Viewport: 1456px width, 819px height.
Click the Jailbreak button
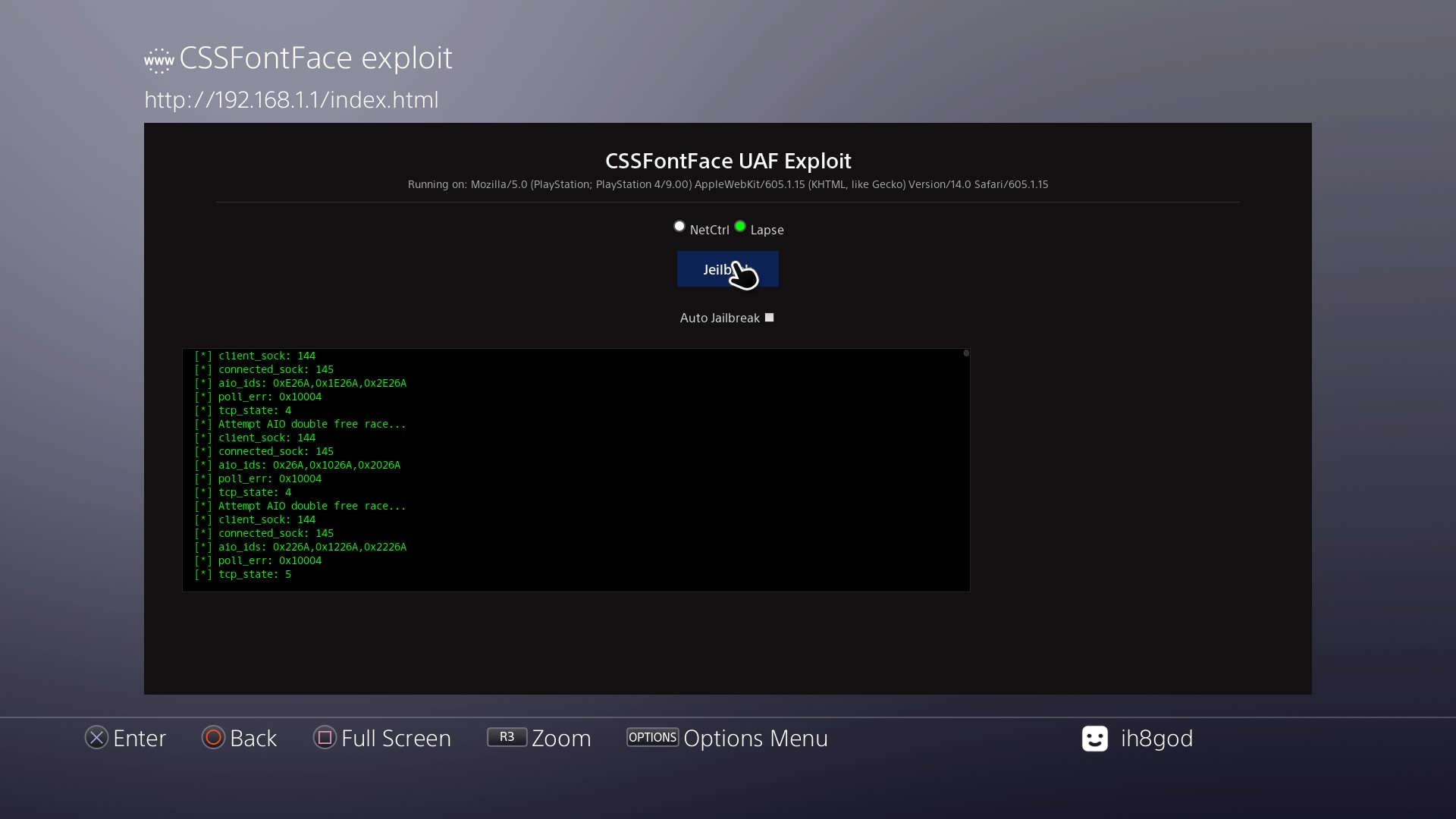728,269
